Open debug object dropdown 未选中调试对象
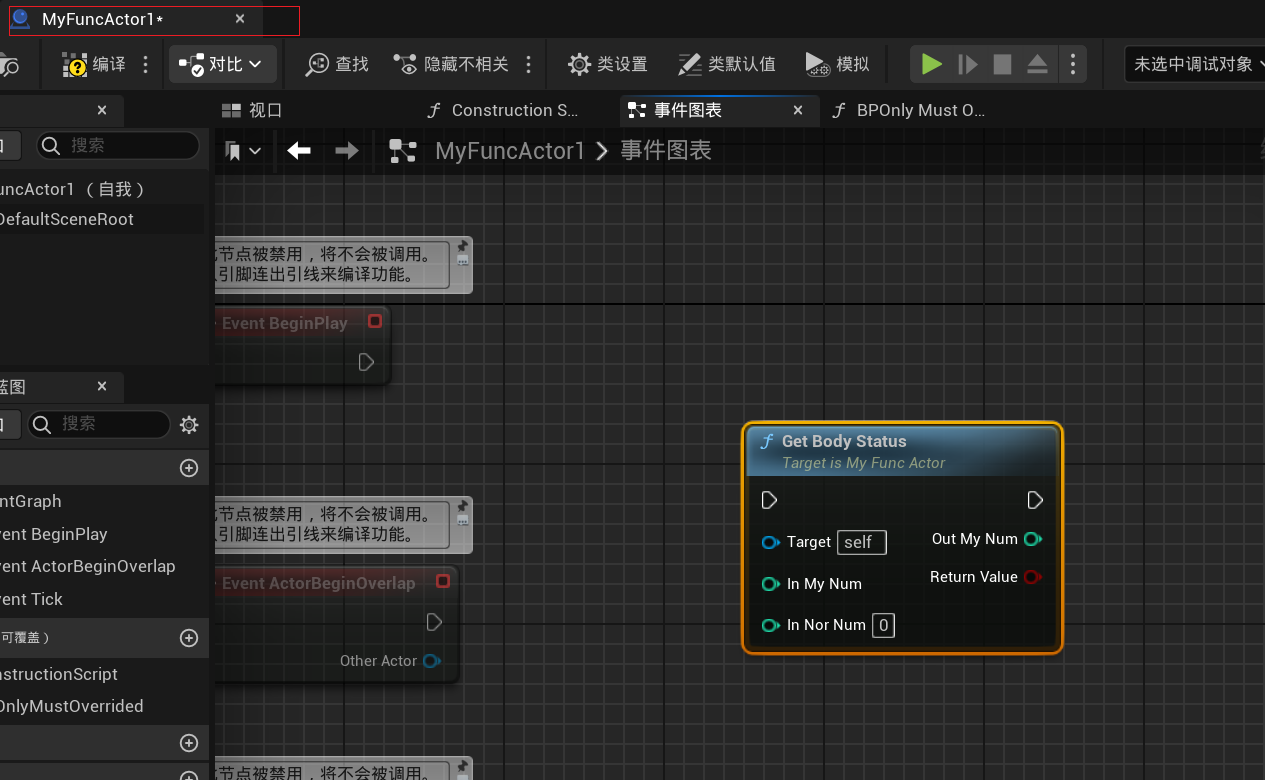The width and height of the screenshot is (1265, 780). [1194, 65]
